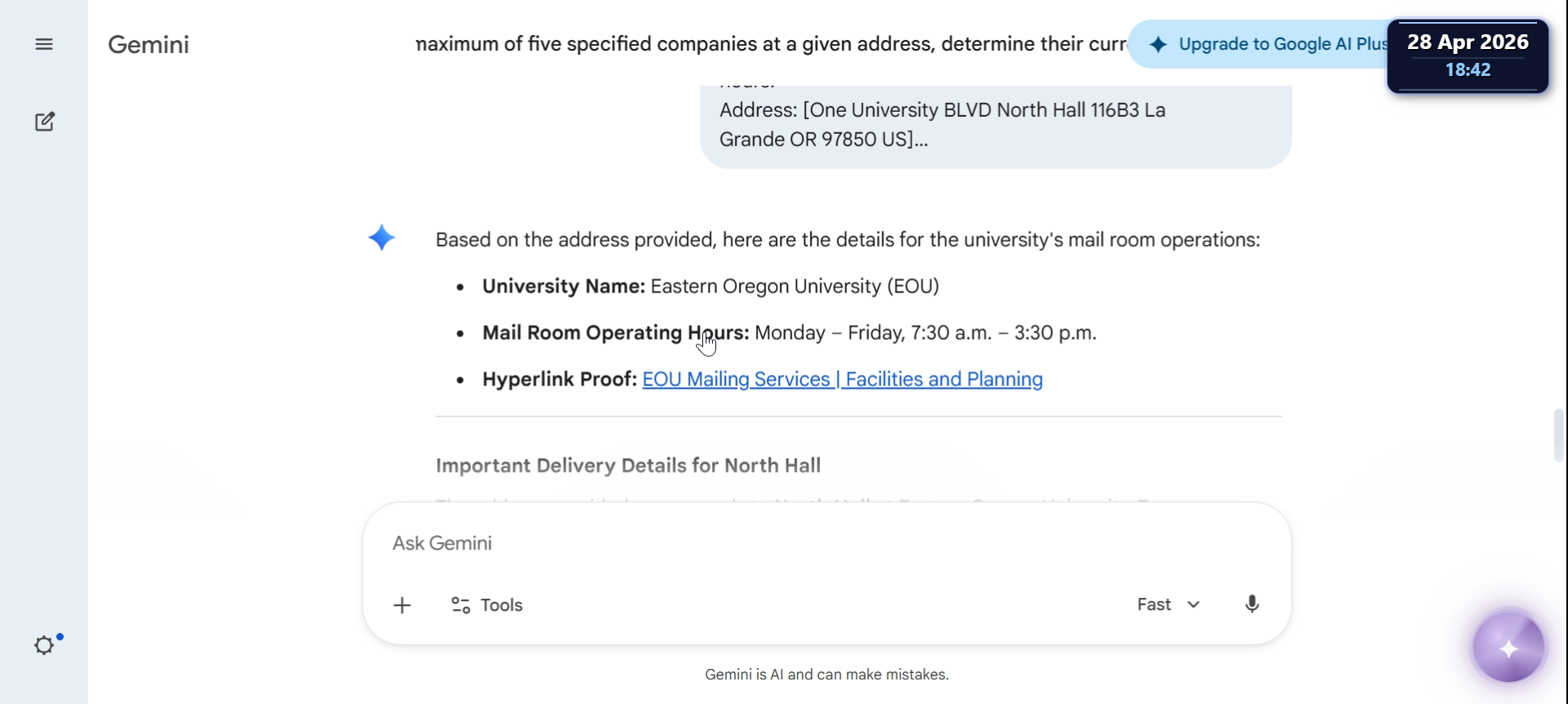Click the sliders icon beside Tools
Viewport: 1568px width, 704px height.
click(x=461, y=605)
